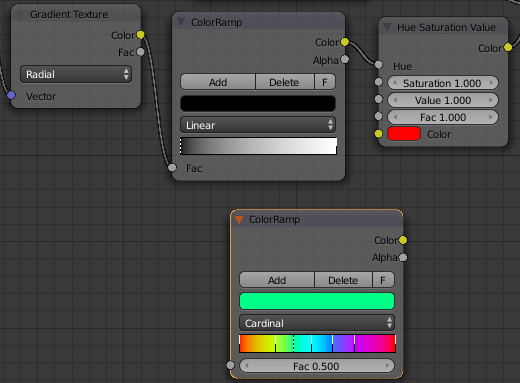Click Gradient Texture Vector input socket
Viewport: 520px width, 383px height.
(11, 95)
